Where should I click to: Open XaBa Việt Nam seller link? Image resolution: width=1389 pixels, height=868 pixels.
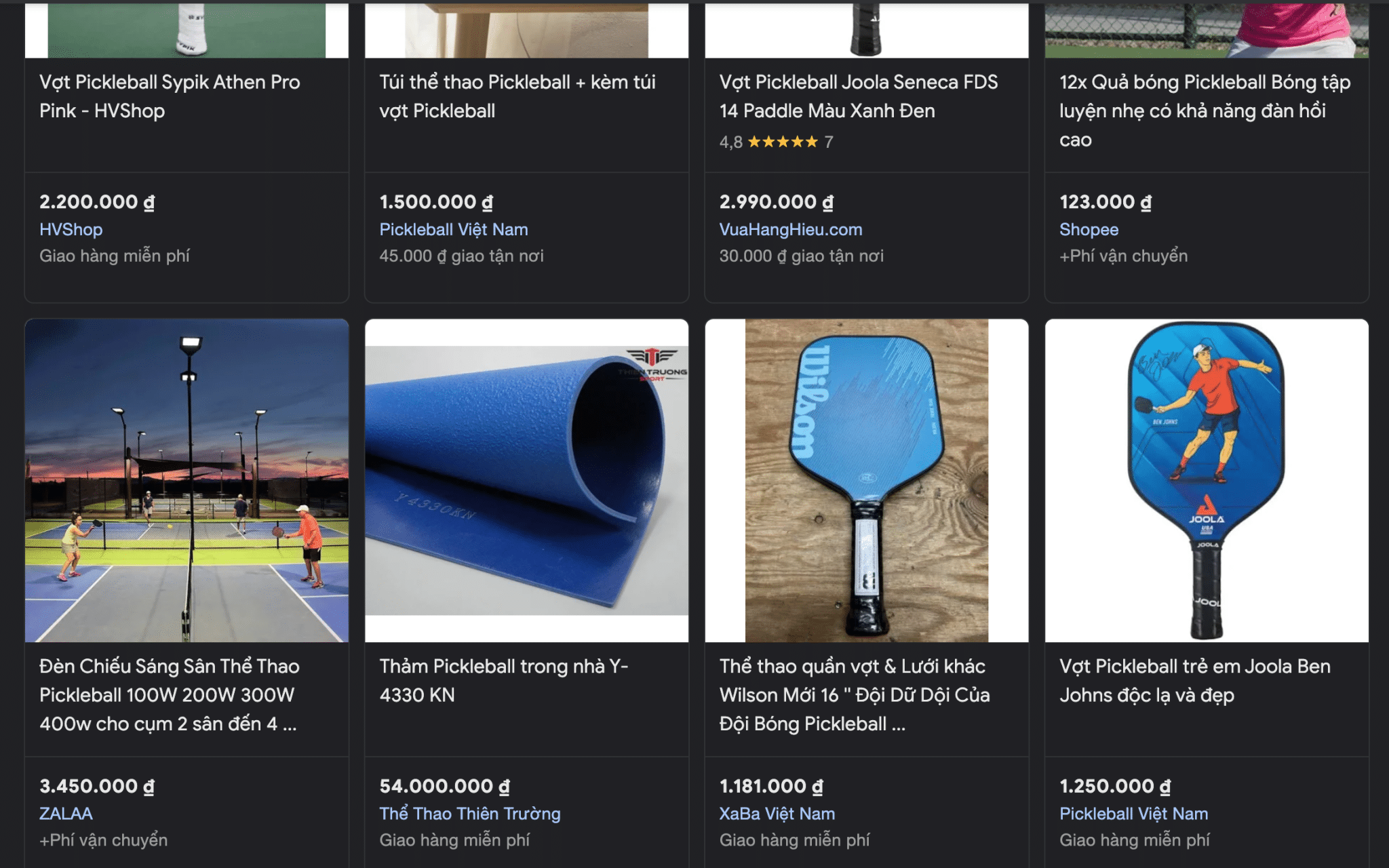coord(777,813)
